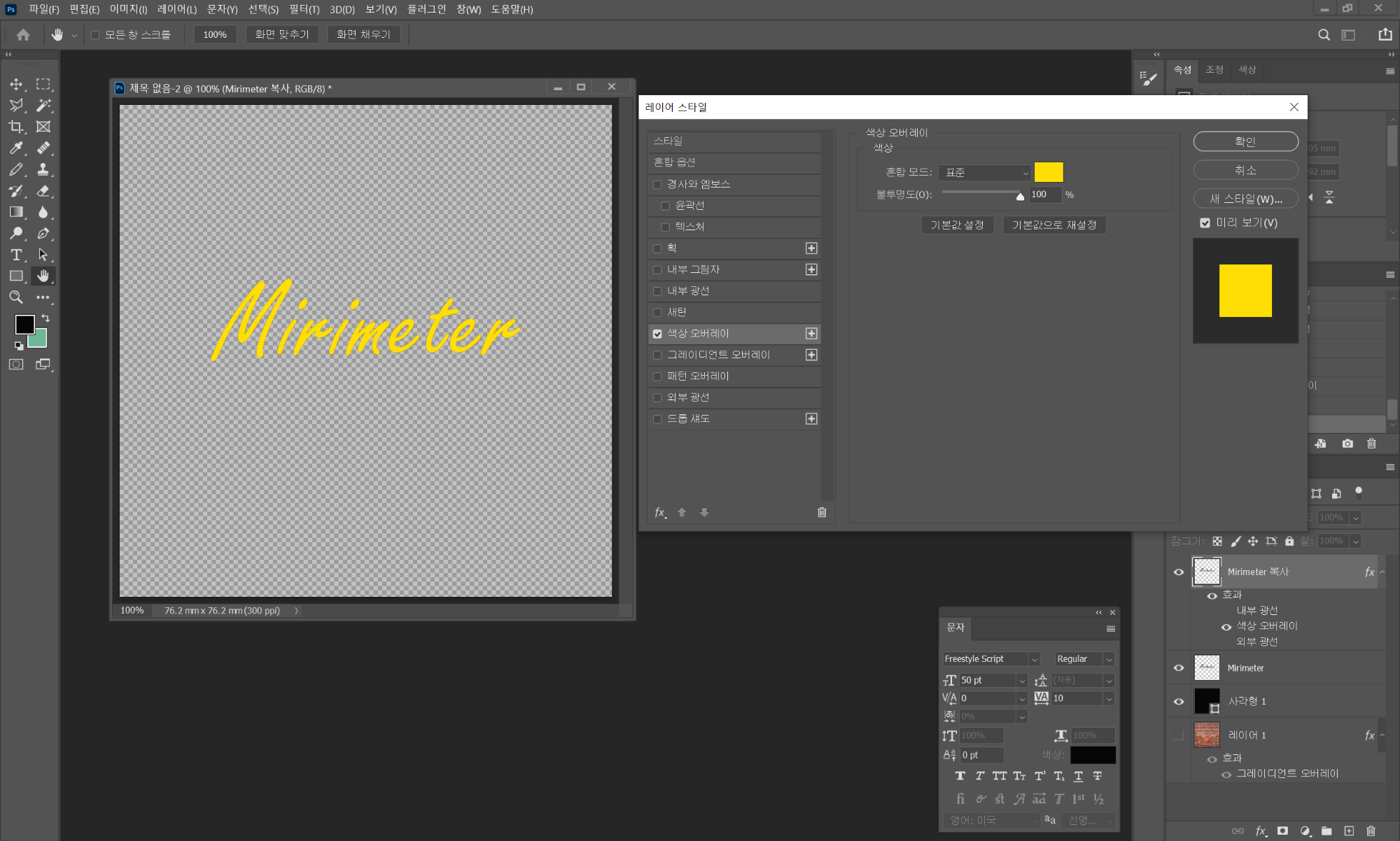
Task: Click the 기본값으로 재설정 button
Action: point(1053,225)
